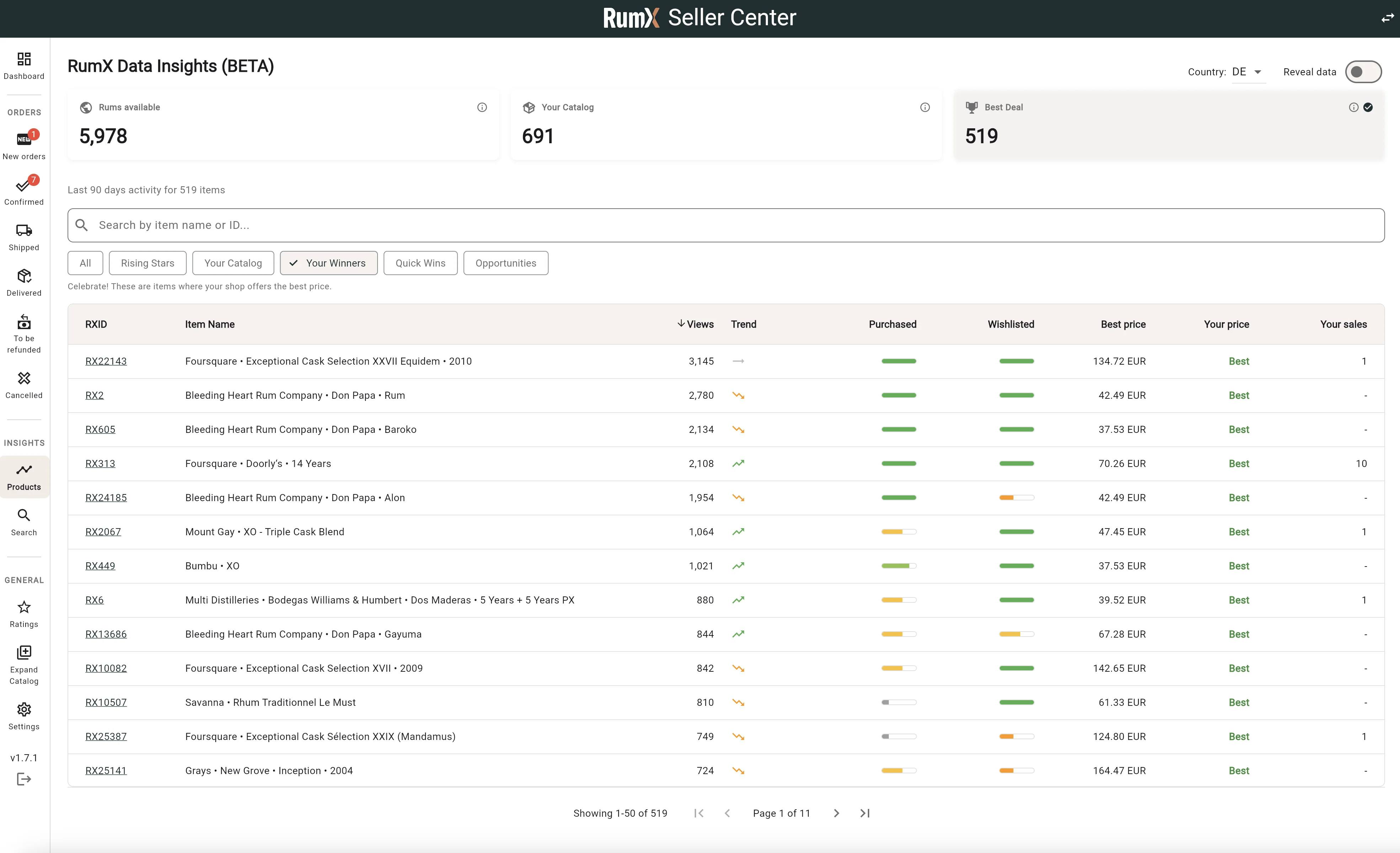Toggle the Views column sort order
The image size is (1400, 853).
click(x=695, y=324)
